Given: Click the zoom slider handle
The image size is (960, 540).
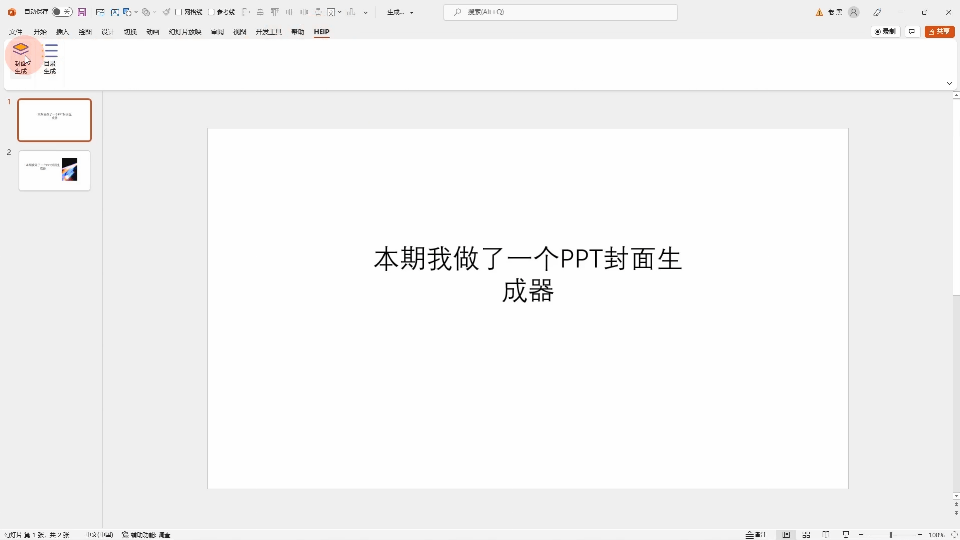Looking at the screenshot, I should click(891, 534).
